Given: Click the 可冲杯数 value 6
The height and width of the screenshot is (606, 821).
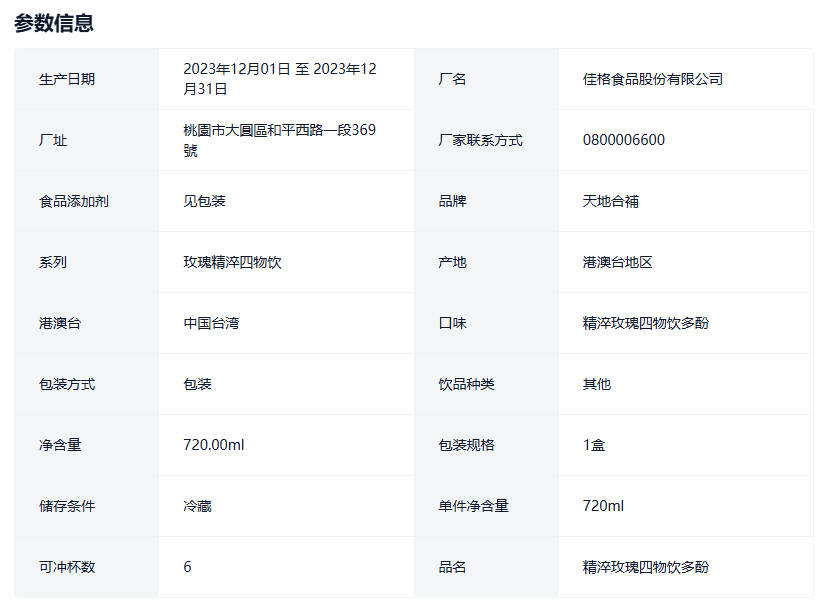Looking at the screenshot, I should coord(187,567).
